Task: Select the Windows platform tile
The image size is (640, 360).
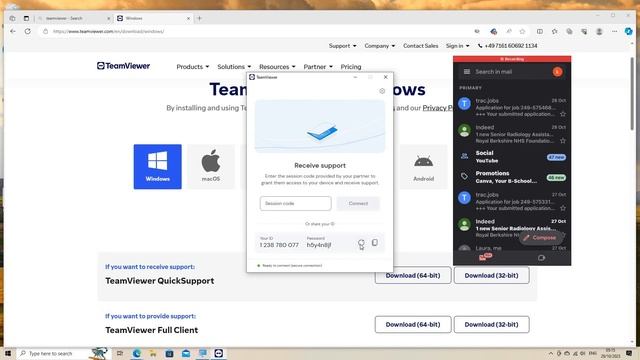Action: pyautogui.click(x=158, y=167)
